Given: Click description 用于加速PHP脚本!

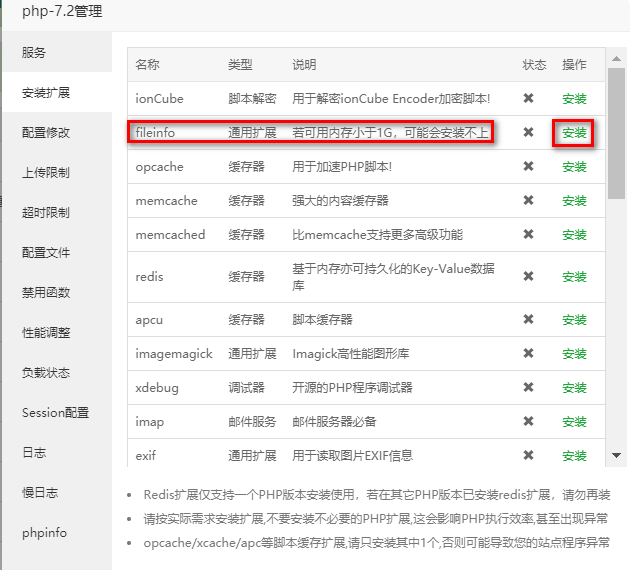Looking at the screenshot, I should click(342, 167).
